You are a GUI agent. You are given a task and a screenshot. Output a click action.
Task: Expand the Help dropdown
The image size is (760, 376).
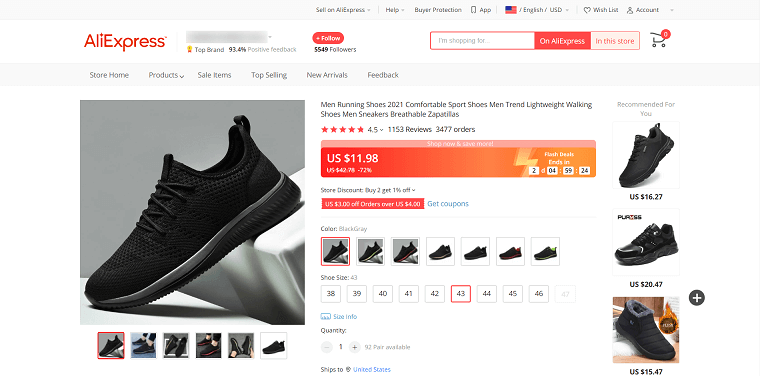395,10
